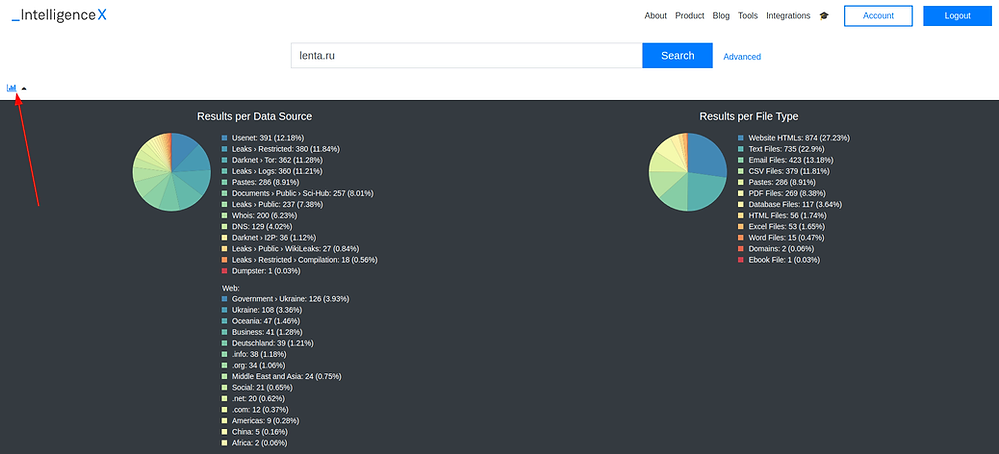The height and width of the screenshot is (454, 999).
Task: Open the Advanced search link
Action: click(742, 57)
